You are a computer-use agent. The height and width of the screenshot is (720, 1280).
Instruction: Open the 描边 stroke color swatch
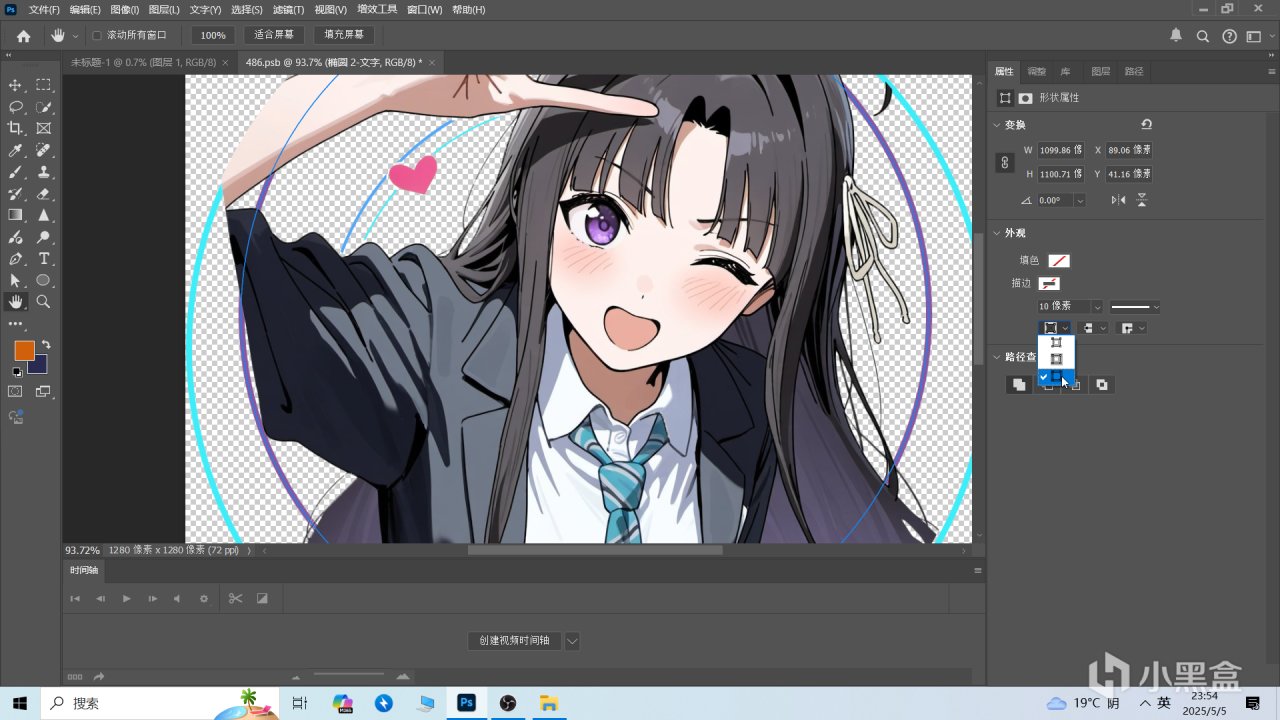[1049, 284]
